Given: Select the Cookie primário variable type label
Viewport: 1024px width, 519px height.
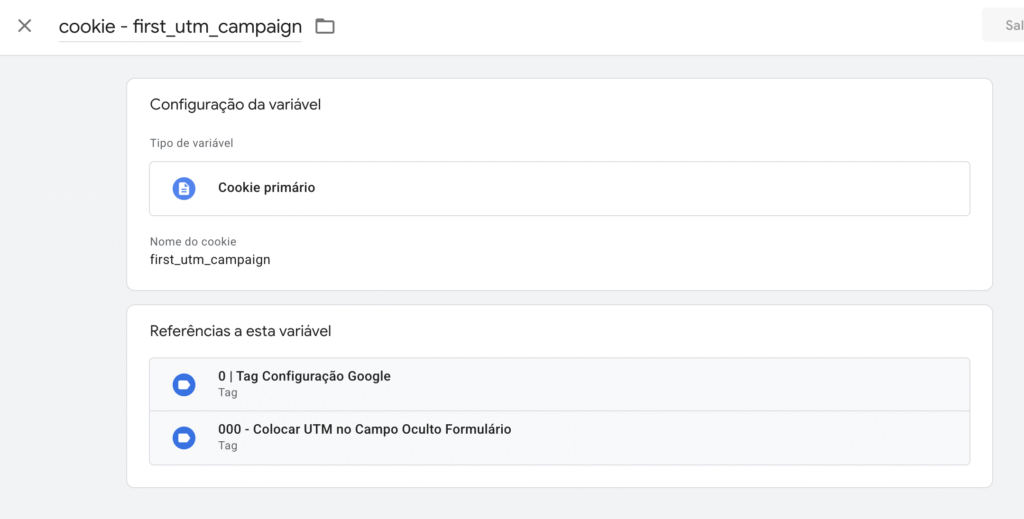Looking at the screenshot, I should pos(266,187).
